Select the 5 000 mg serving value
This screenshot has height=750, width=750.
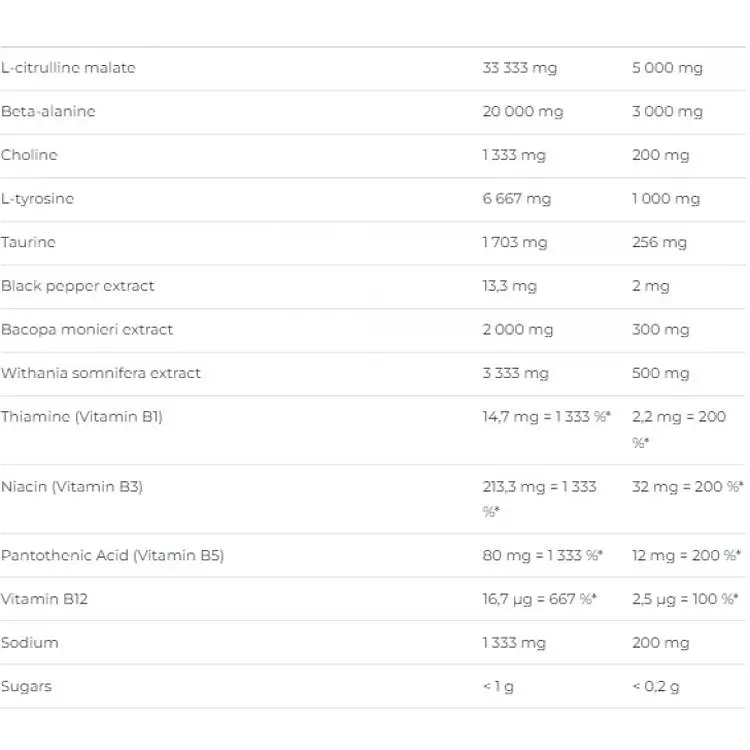667,68
